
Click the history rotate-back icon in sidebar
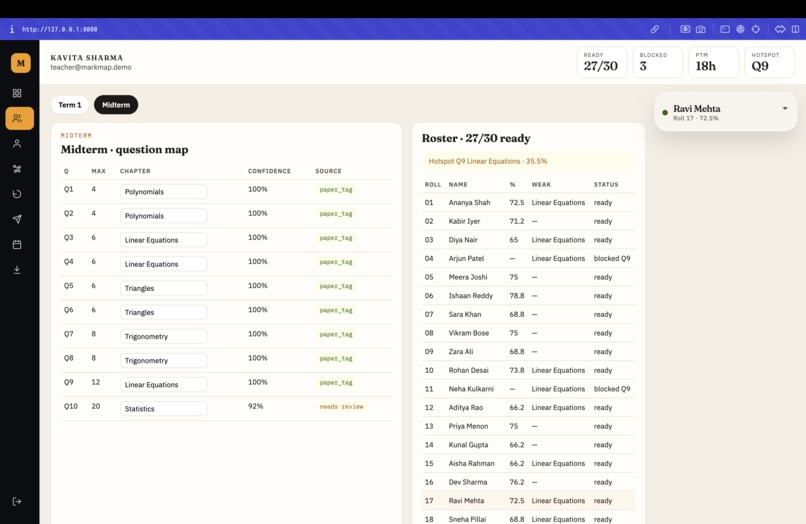tap(17, 194)
